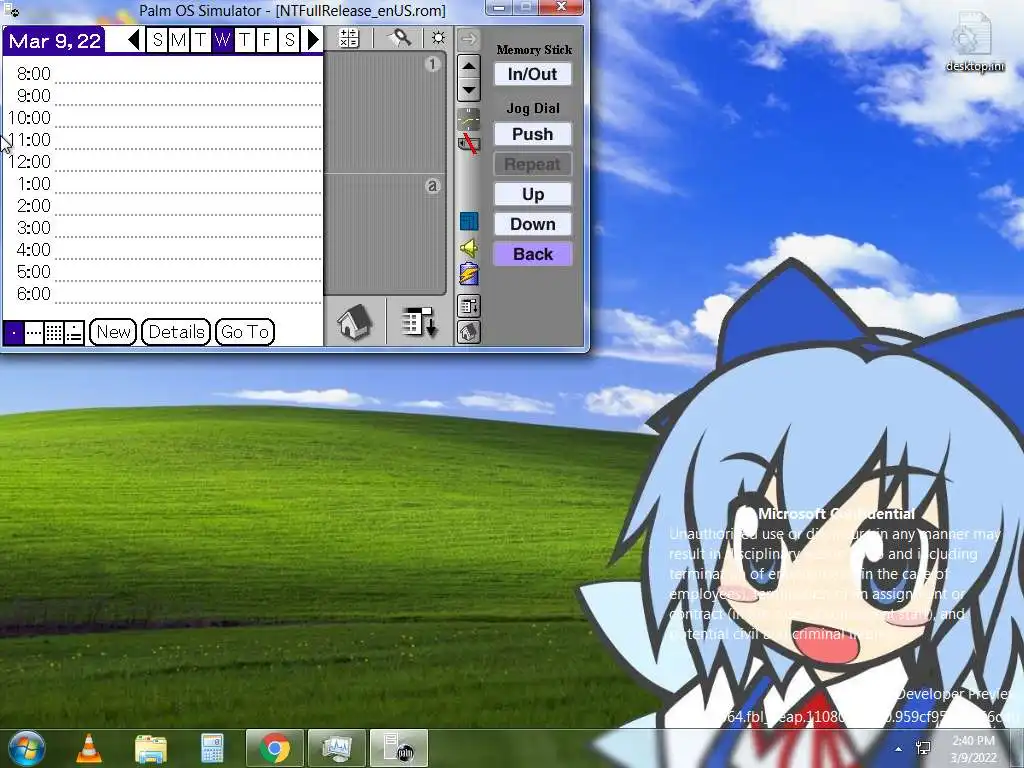This screenshot has width=1024, height=768.
Task: Switch to Chrome in the taskbar
Action: pyautogui.click(x=275, y=748)
